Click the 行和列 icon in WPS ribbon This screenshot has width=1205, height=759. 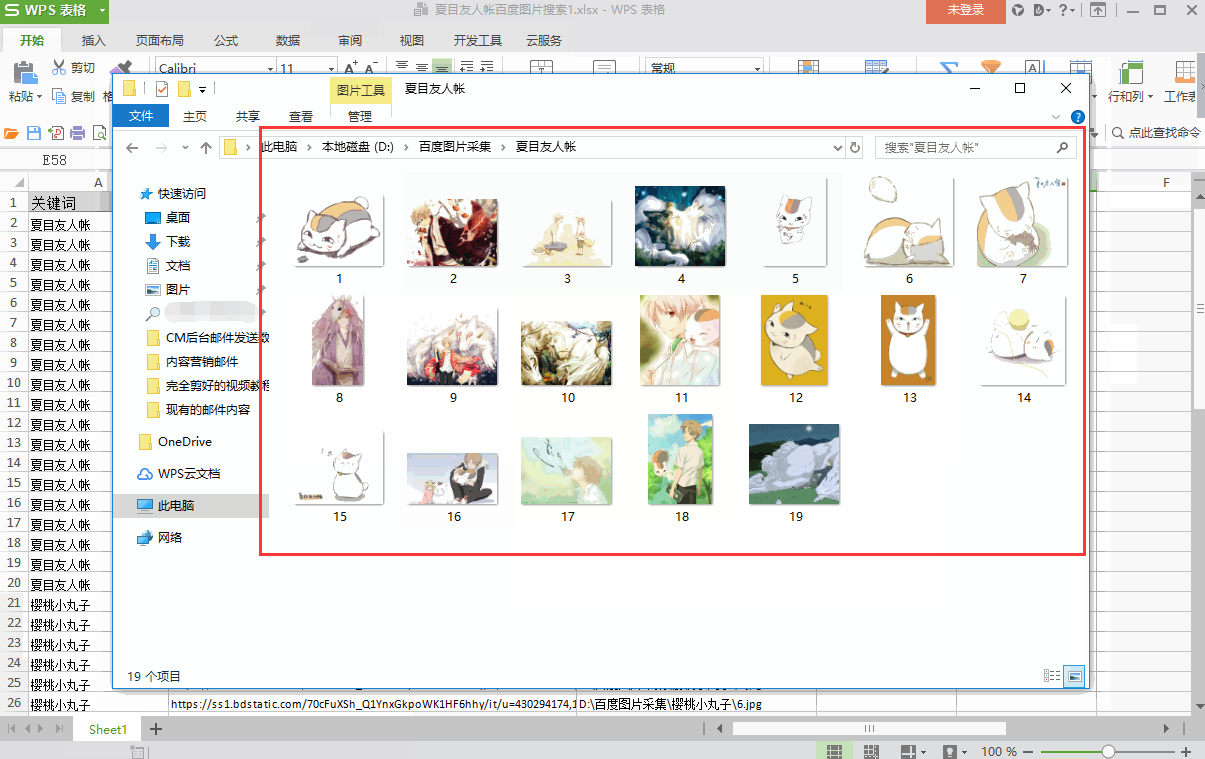click(1131, 71)
